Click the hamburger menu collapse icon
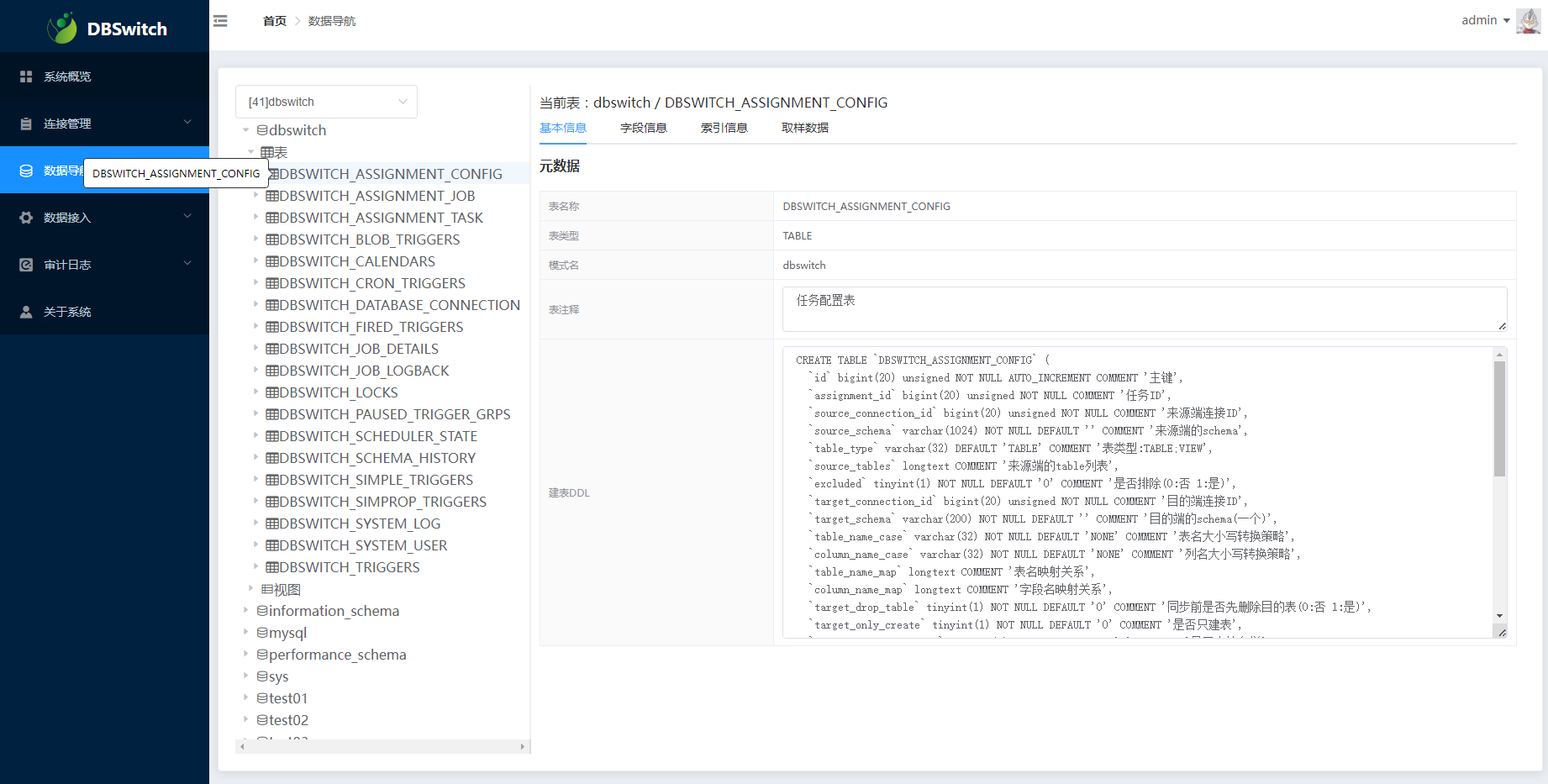The height and width of the screenshot is (784, 1548). click(x=220, y=21)
